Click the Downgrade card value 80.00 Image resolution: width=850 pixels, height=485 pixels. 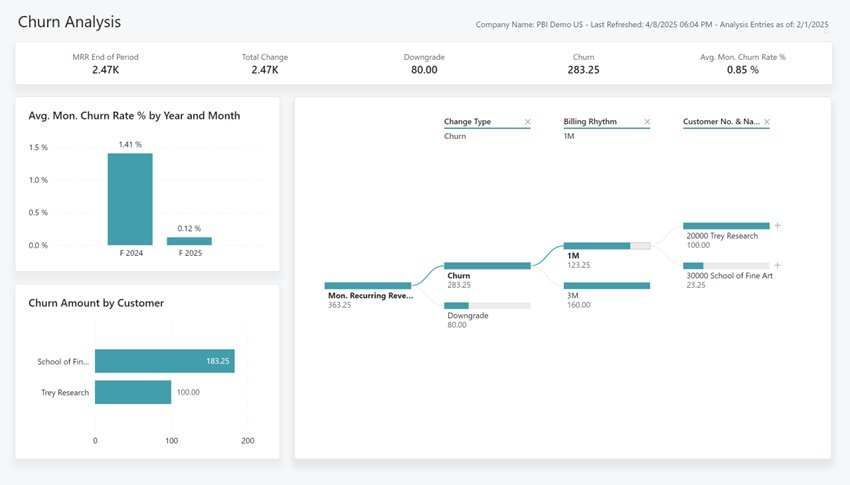(x=424, y=70)
